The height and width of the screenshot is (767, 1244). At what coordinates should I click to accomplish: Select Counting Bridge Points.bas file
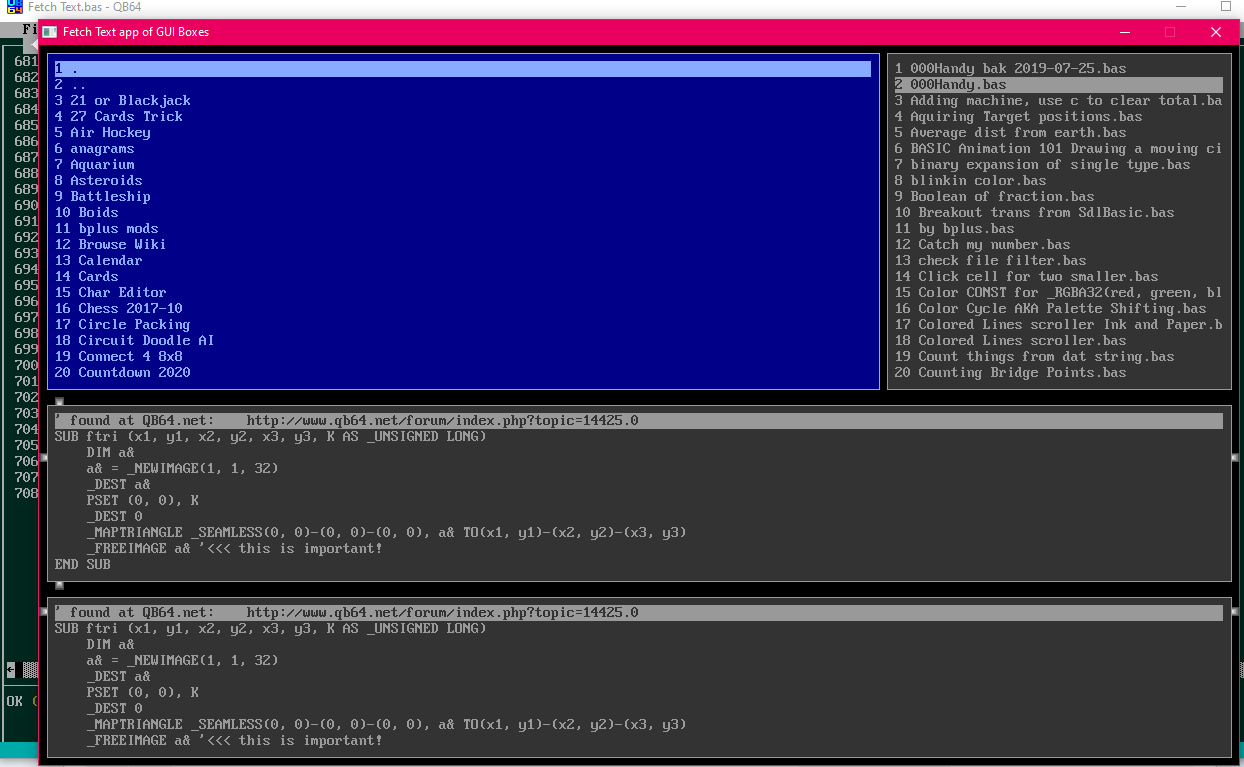point(1017,373)
